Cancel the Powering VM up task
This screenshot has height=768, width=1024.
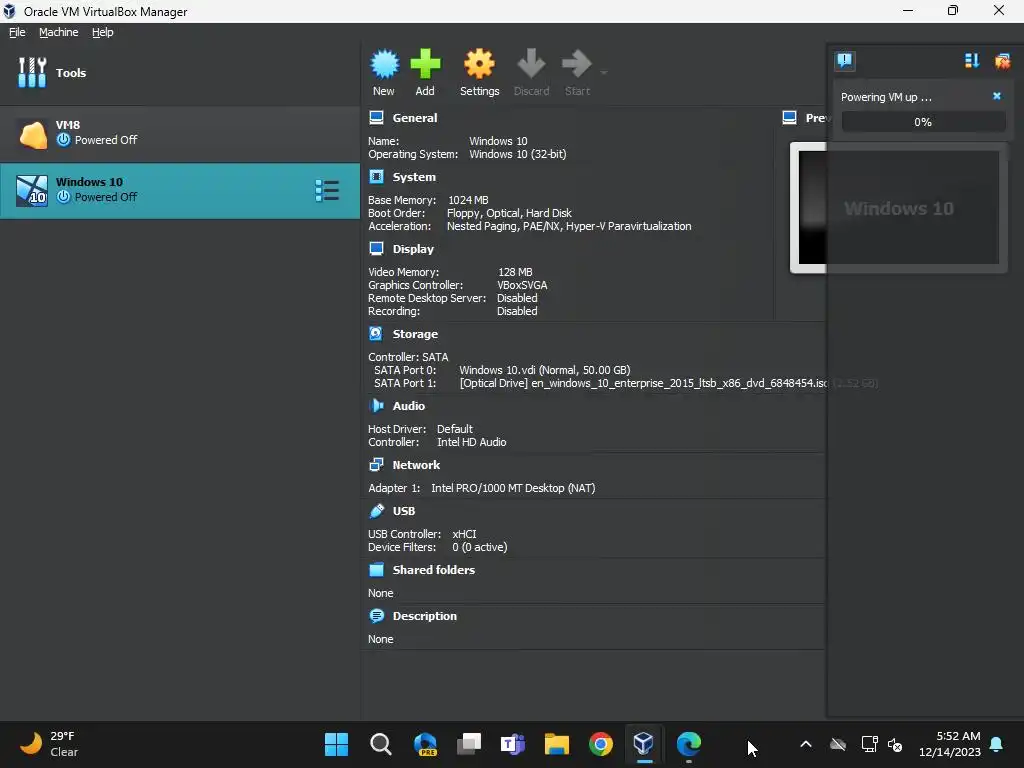coord(997,96)
